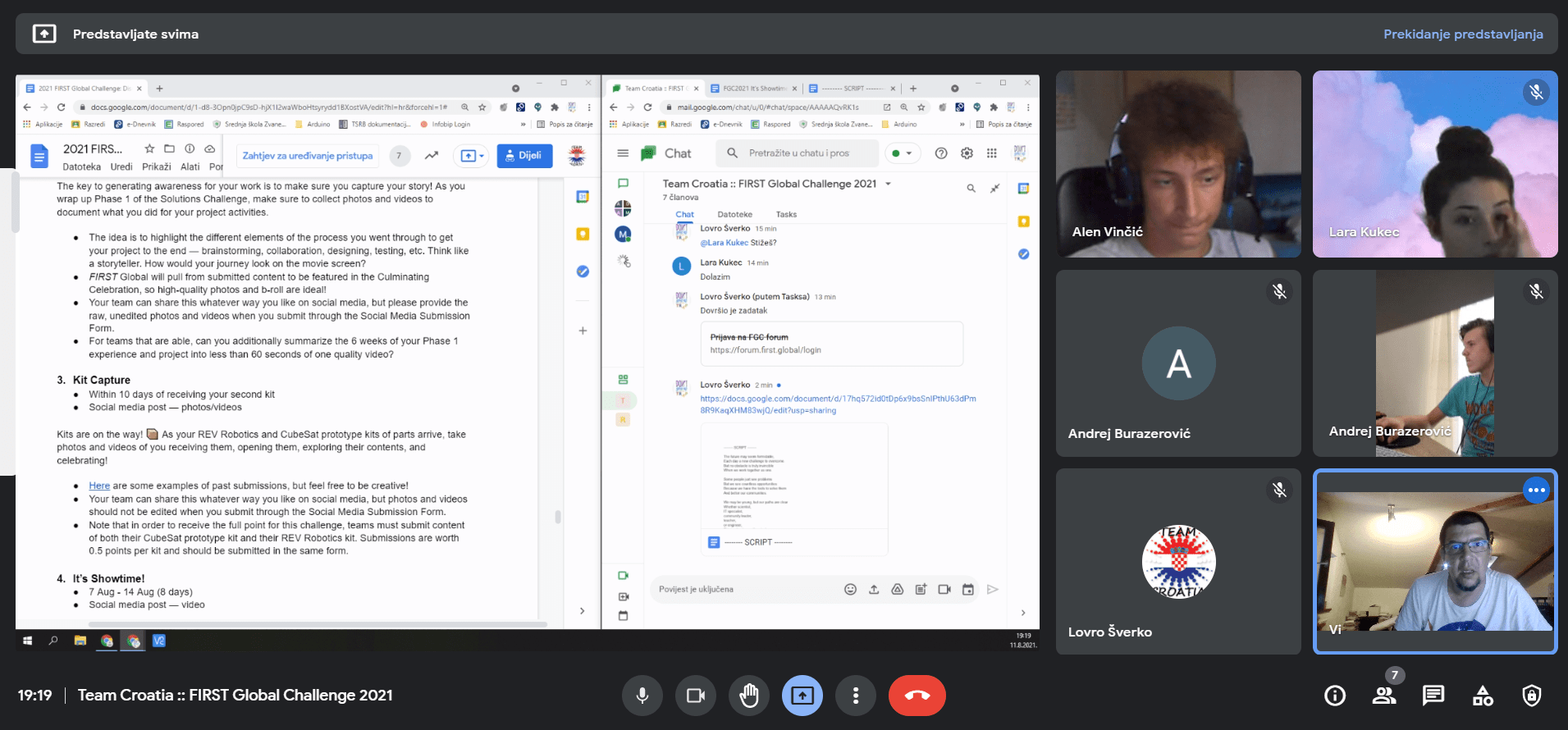Screen dimensions: 1568x730
Task: Leave call with red hang-up button
Action: (x=917, y=696)
